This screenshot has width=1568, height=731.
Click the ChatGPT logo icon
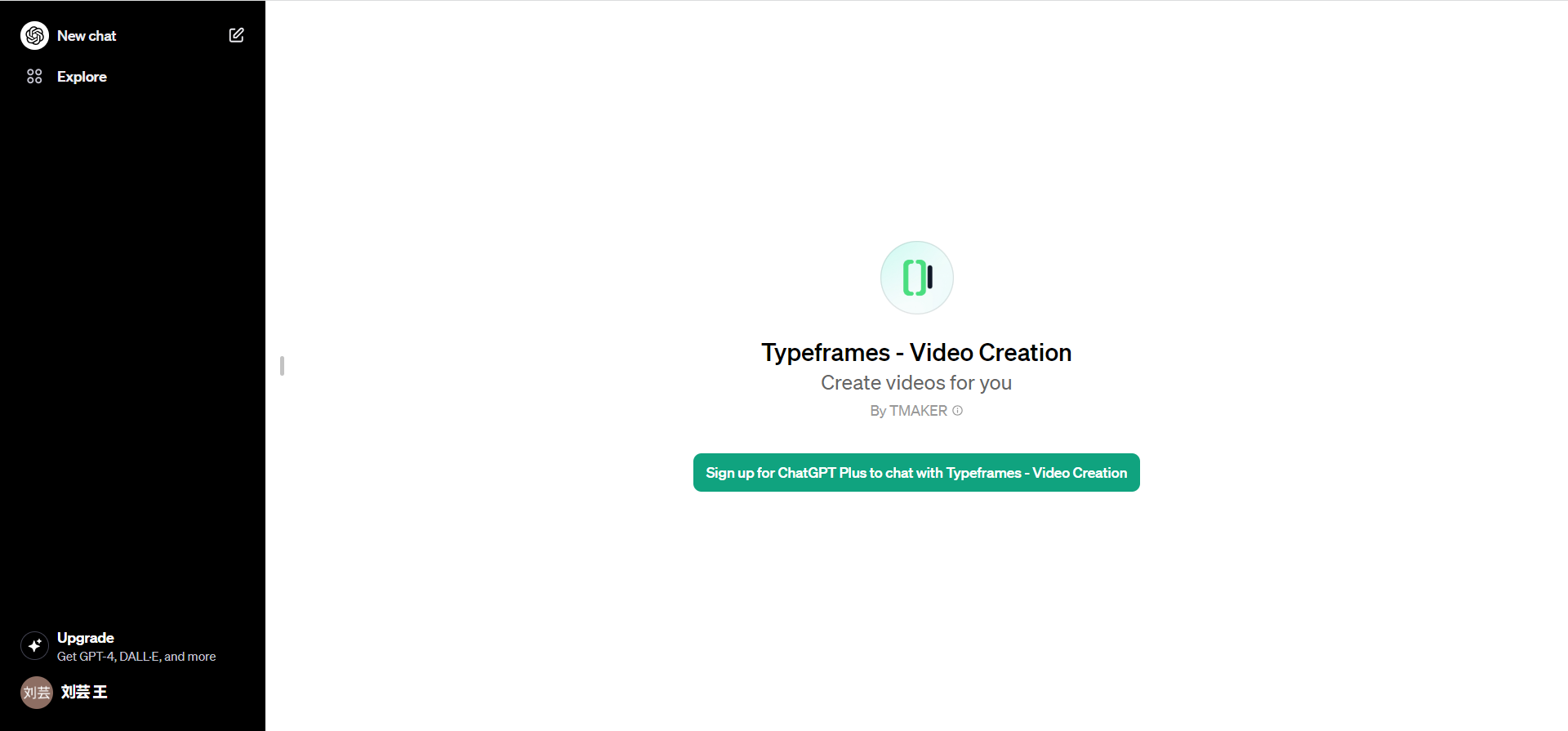34,36
